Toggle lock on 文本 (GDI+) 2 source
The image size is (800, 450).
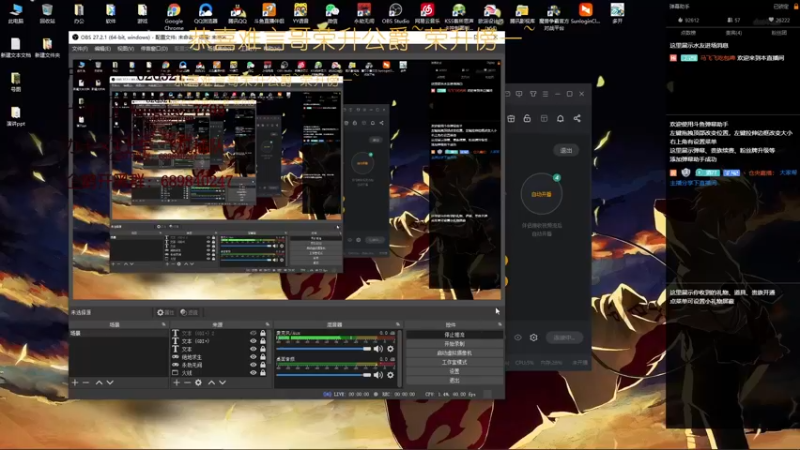pos(263,333)
